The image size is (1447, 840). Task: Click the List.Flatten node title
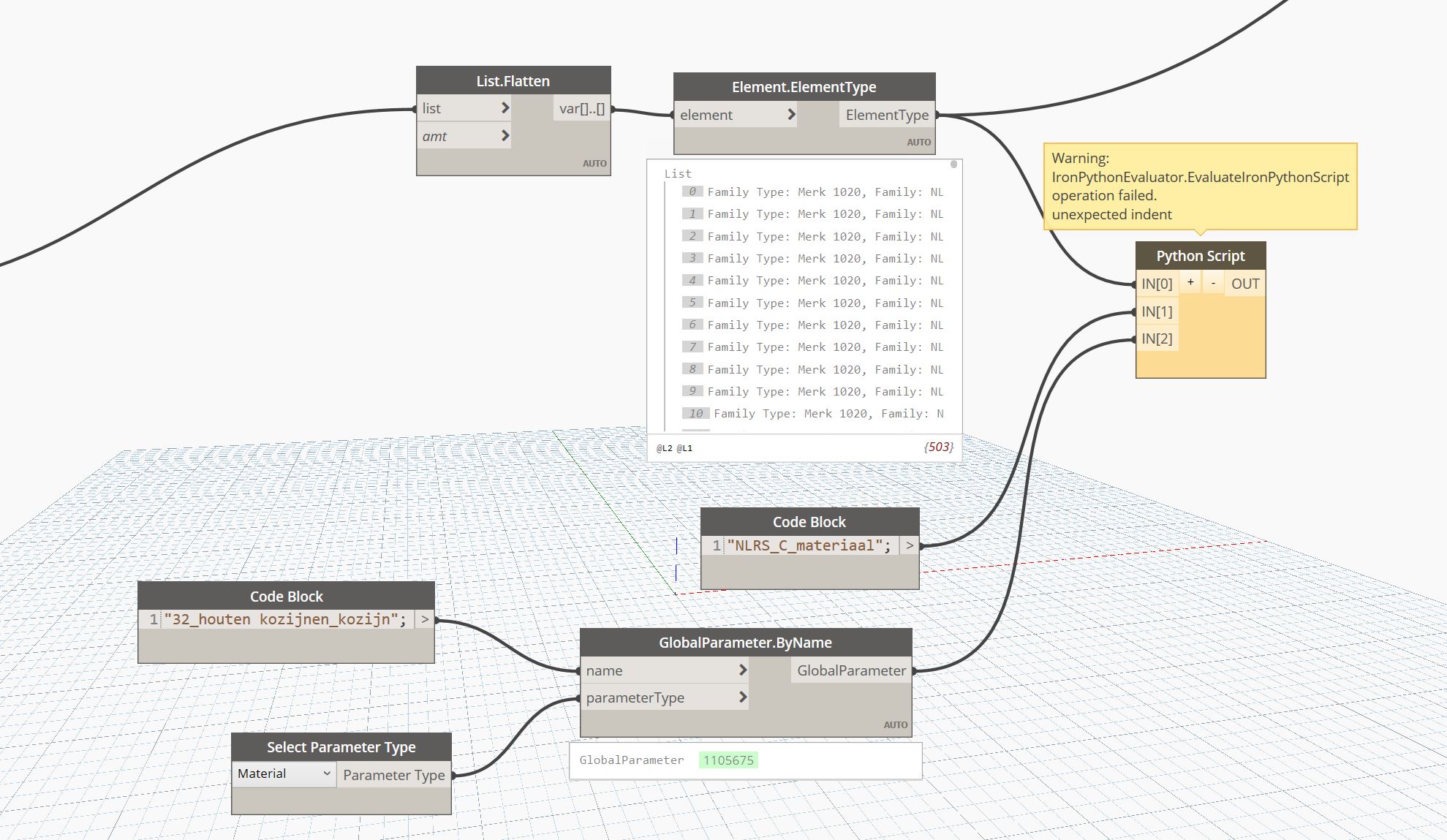[x=513, y=81]
